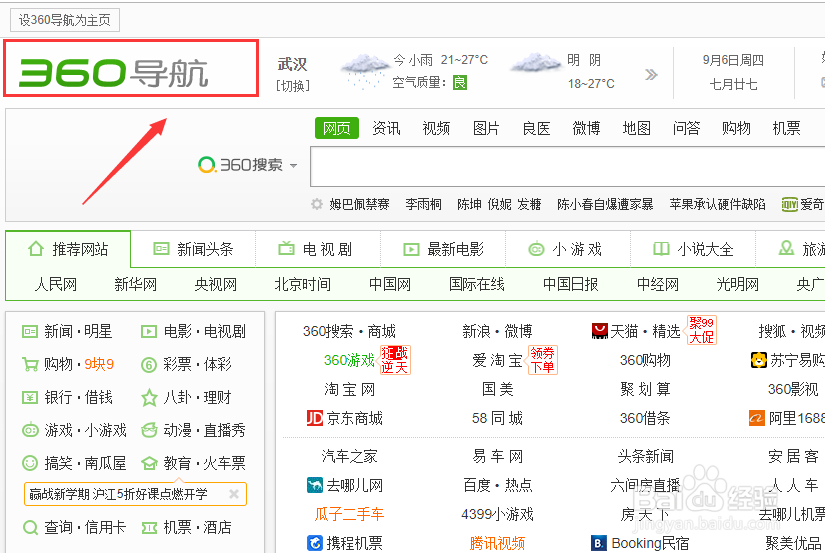Image resolution: width=825 pixels, height=553 pixels.
Task: Click the 银行·借钱 money icon
Action: click(30, 397)
